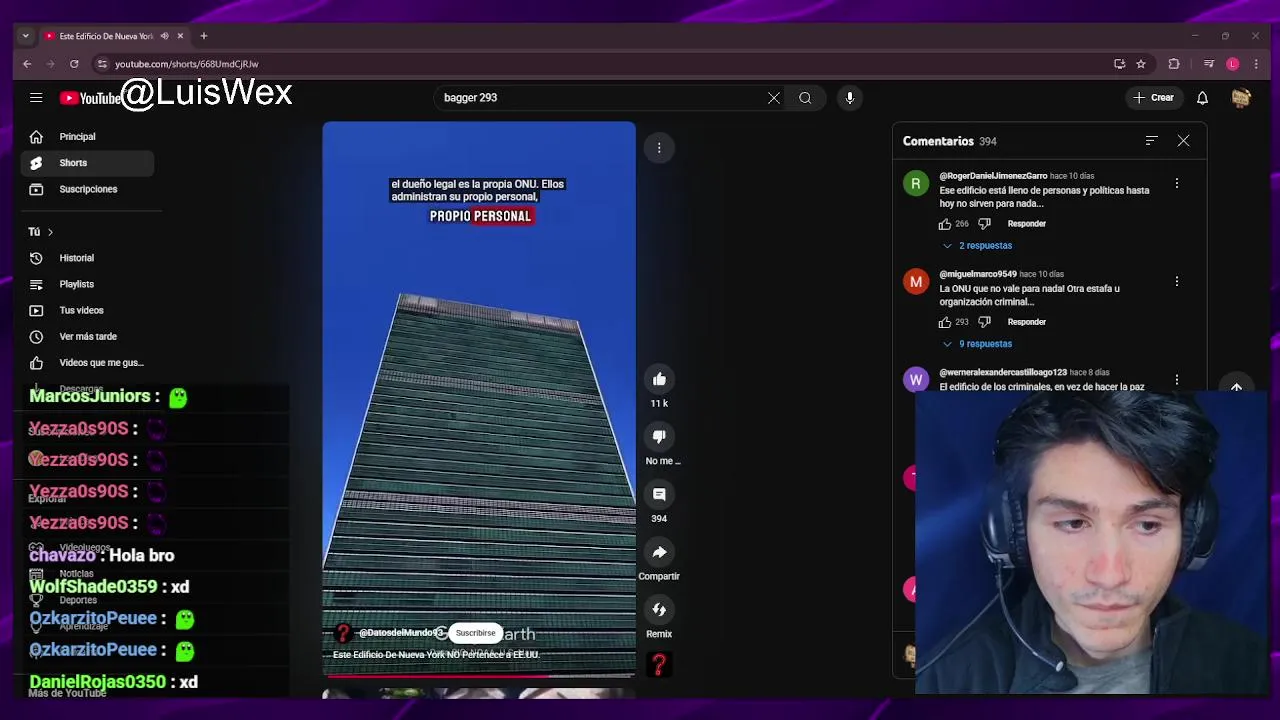1280x720 pixels.
Task: Subscribe with the Suscribirse button
Action: click(476, 633)
